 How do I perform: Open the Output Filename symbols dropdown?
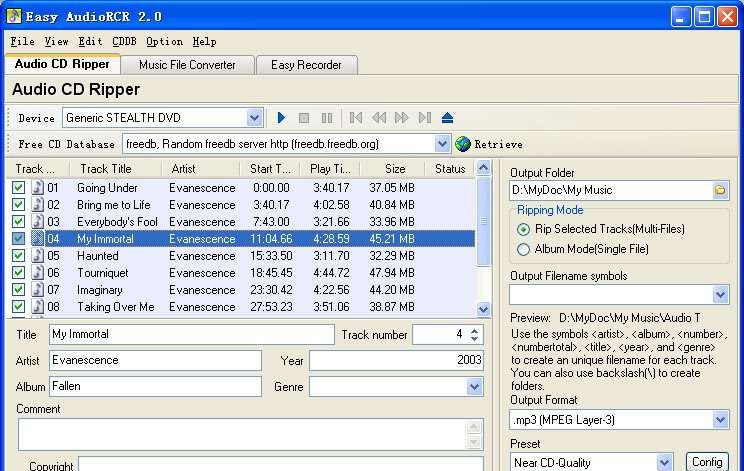[720, 295]
